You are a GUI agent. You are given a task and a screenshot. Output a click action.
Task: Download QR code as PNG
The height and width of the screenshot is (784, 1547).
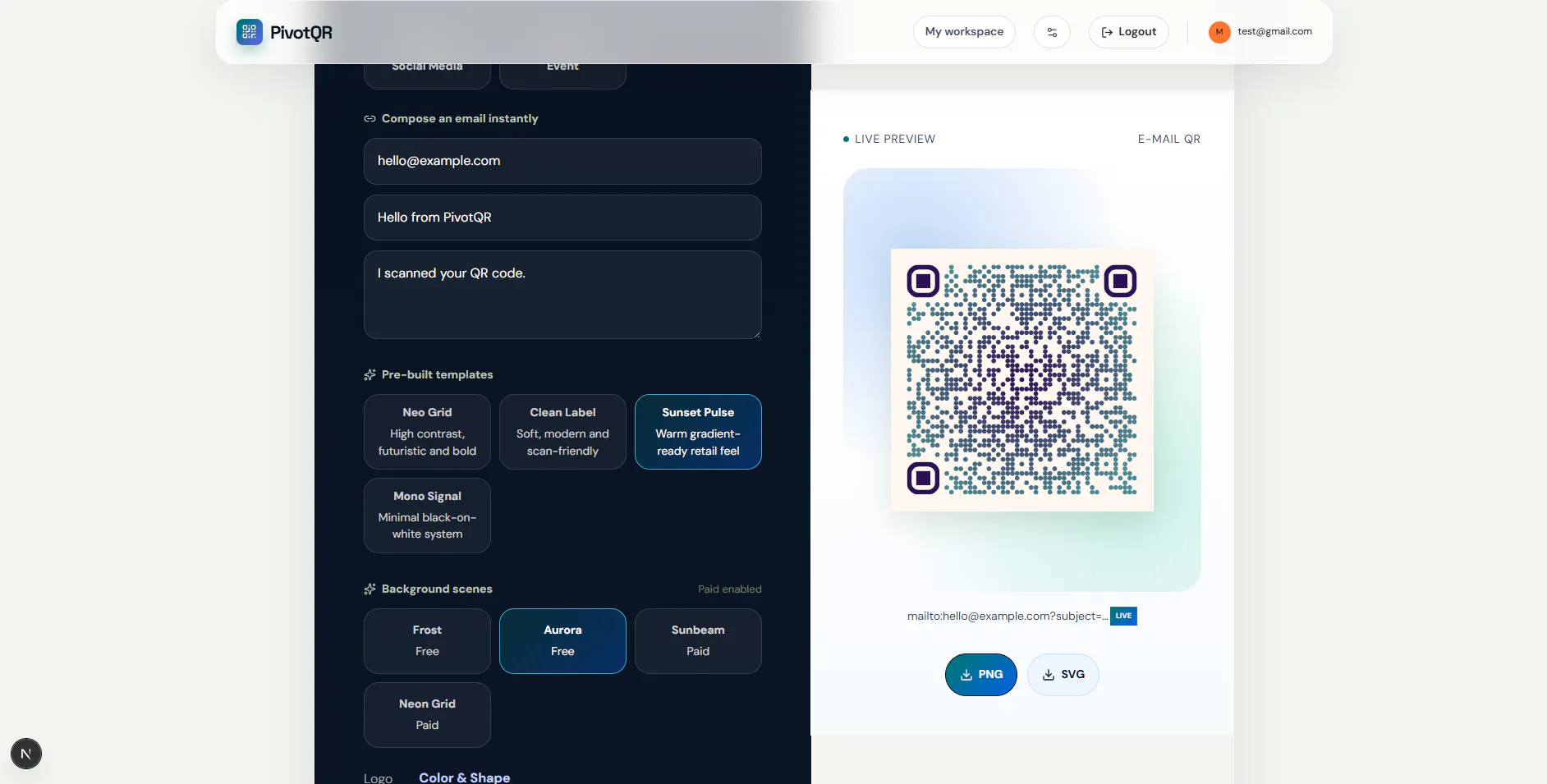981,675
